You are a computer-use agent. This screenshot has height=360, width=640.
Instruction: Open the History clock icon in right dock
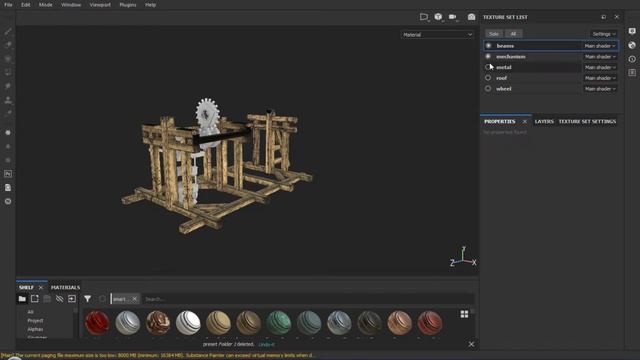pos(632,59)
